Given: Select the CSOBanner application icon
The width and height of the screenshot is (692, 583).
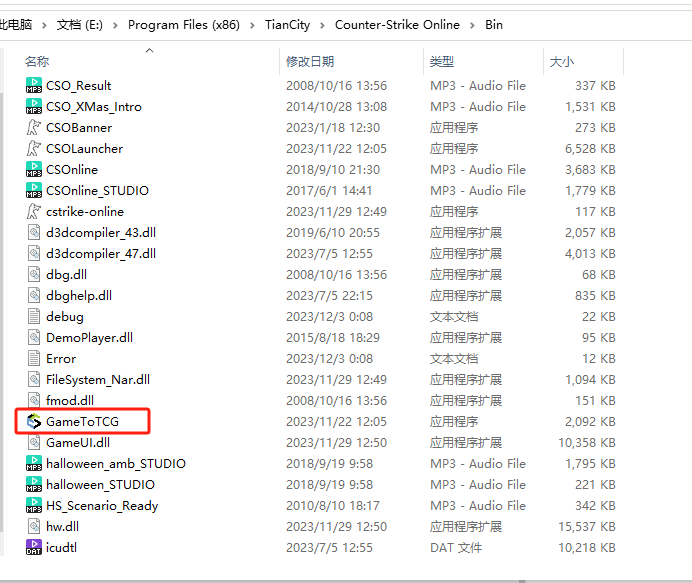Looking at the screenshot, I should pos(34,127).
